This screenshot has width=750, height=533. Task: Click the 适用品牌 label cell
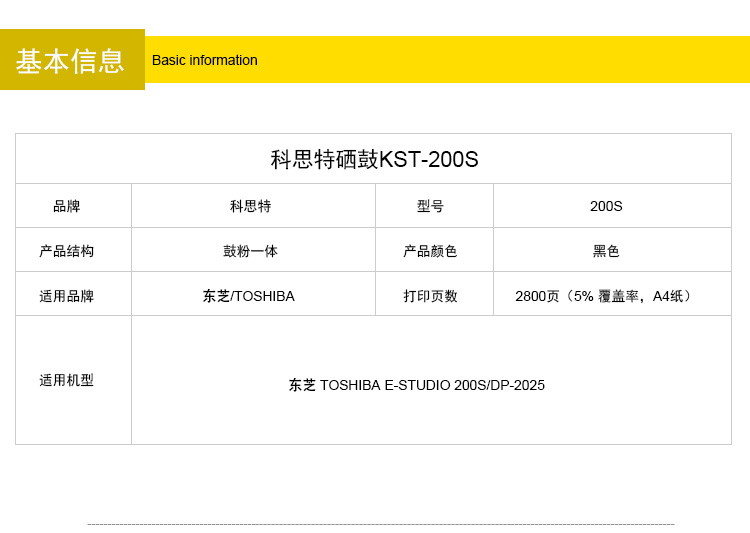coord(67,296)
